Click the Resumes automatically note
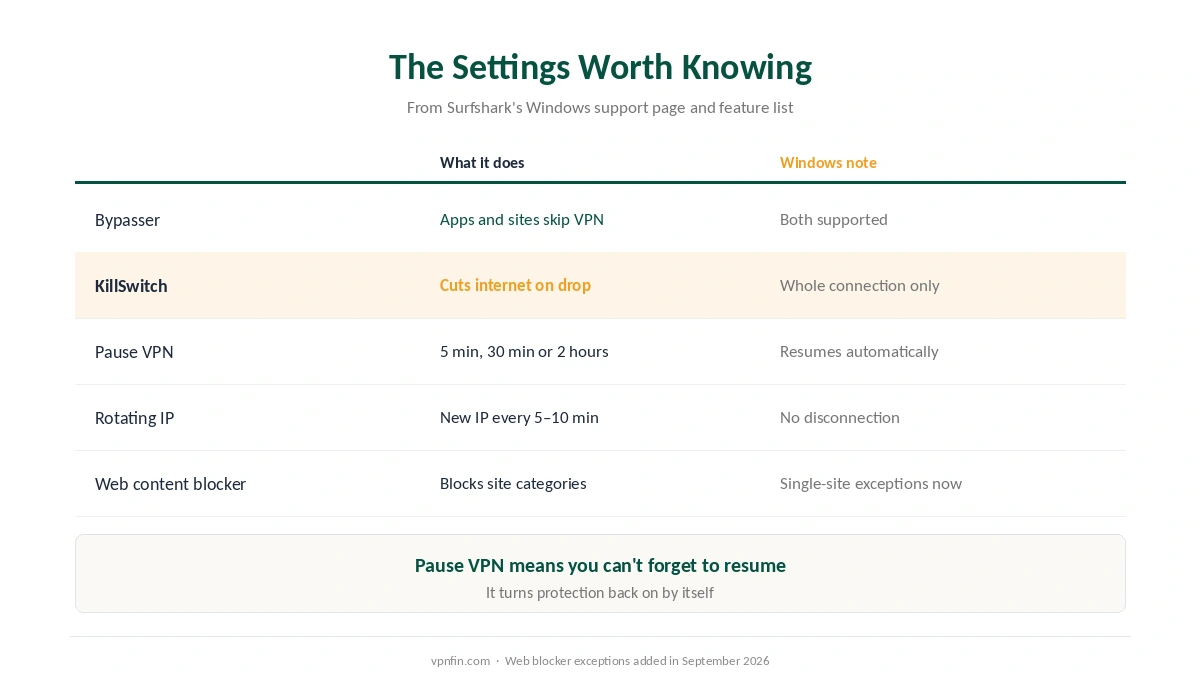Screen dimensions: 1200x680 pyautogui.click(x=859, y=352)
